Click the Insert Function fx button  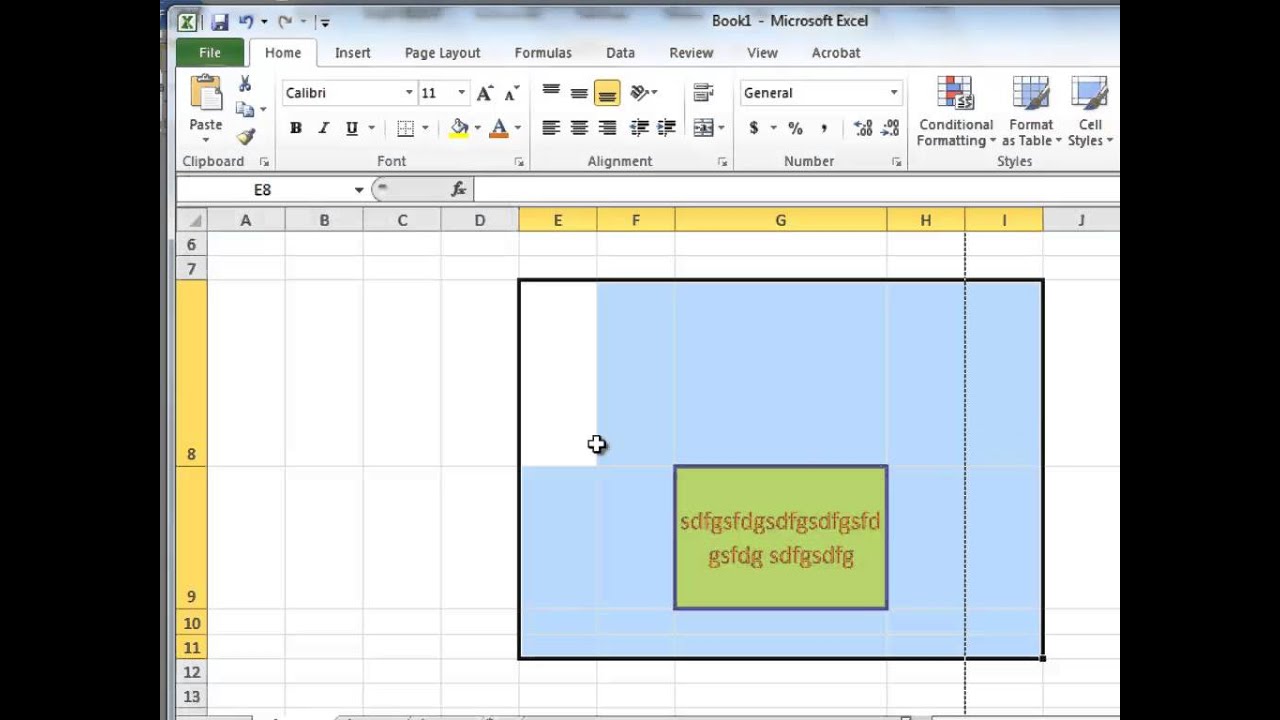pyautogui.click(x=459, y=189)
